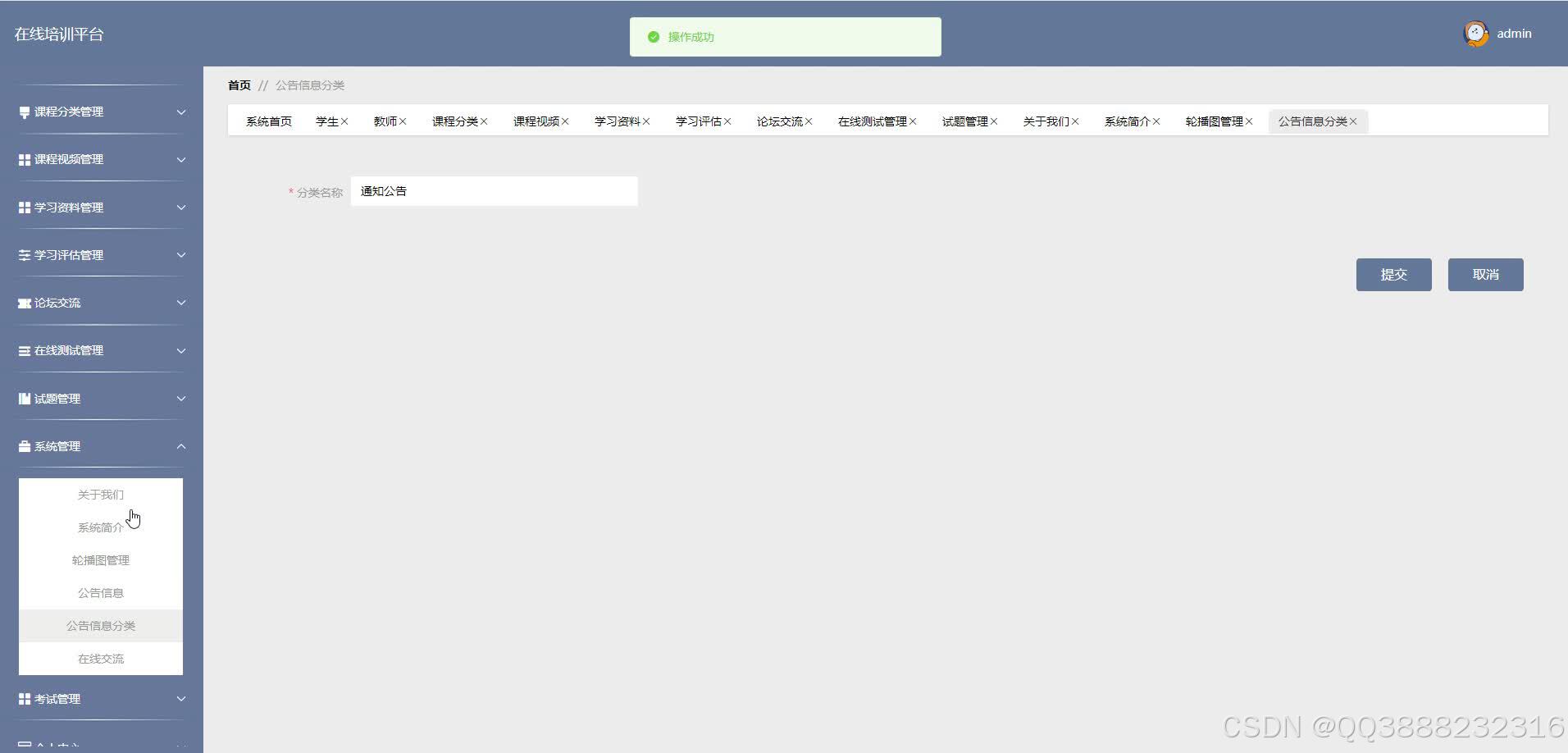This screenshot has width=1568, height=753.
Task: Close the 课程视频 tab
Action: [565, 121]
